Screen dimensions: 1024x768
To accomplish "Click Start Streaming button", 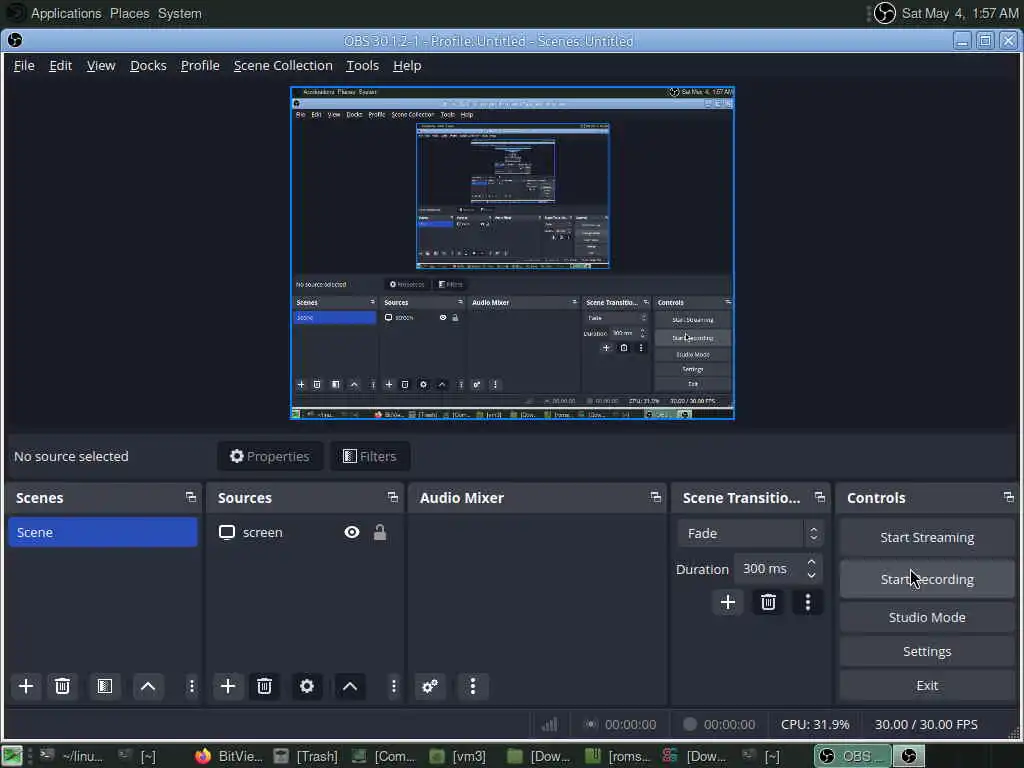I will pos(927,537).
